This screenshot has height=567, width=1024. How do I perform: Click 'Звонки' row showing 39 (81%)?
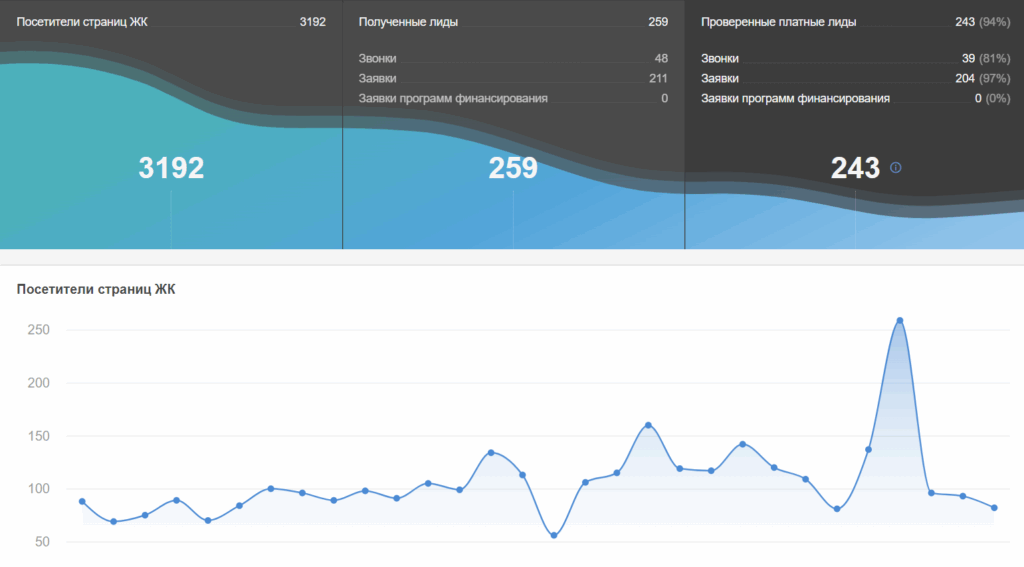(x=720, y=59)
